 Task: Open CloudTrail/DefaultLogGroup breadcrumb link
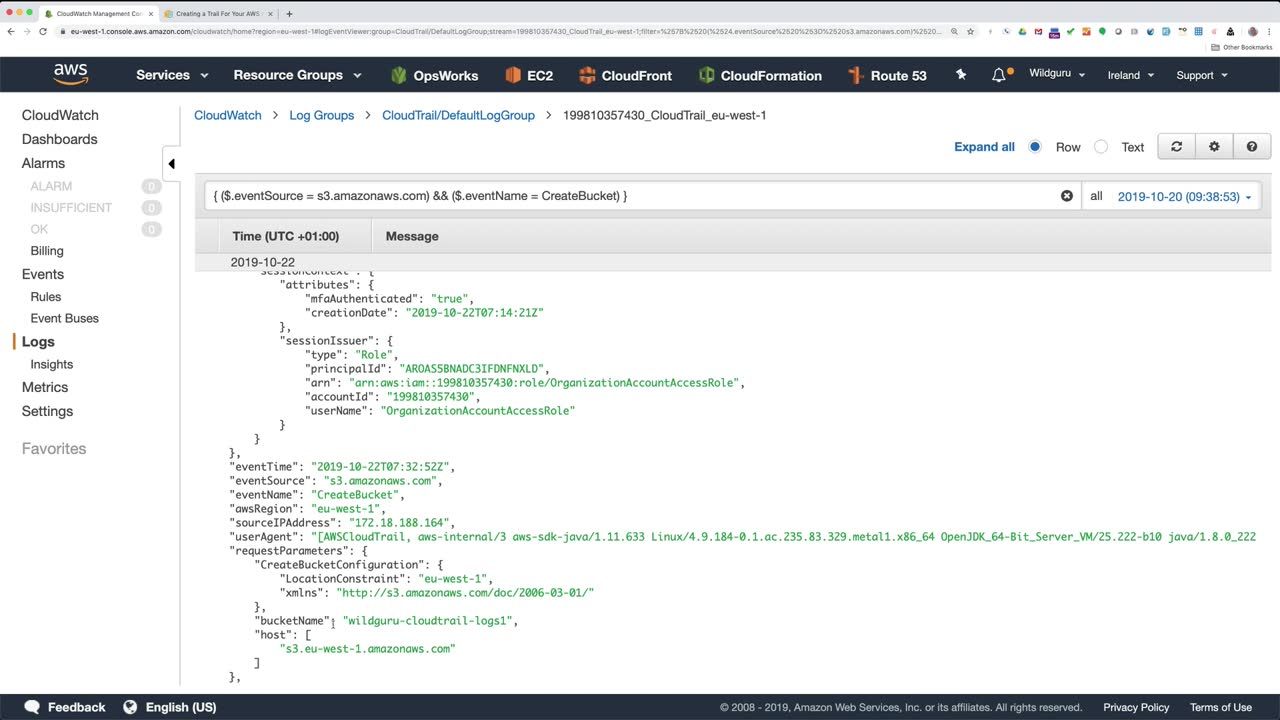click(x=458, y=115)
